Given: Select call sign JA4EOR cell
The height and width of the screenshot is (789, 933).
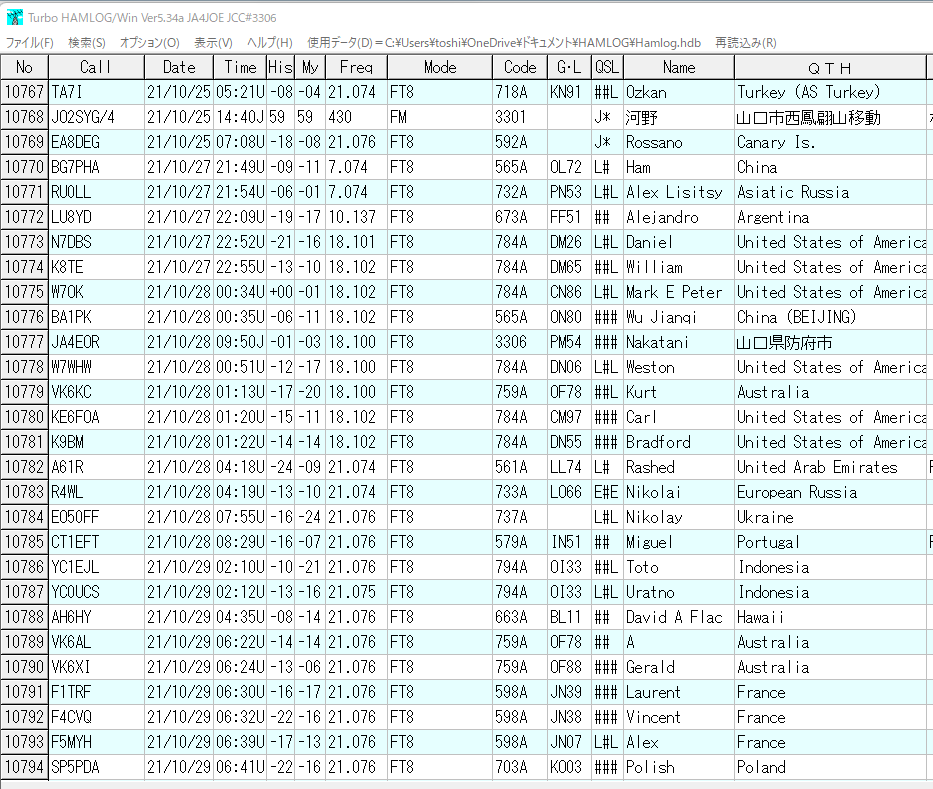Looking at the screenshot, I should (97, 342).
